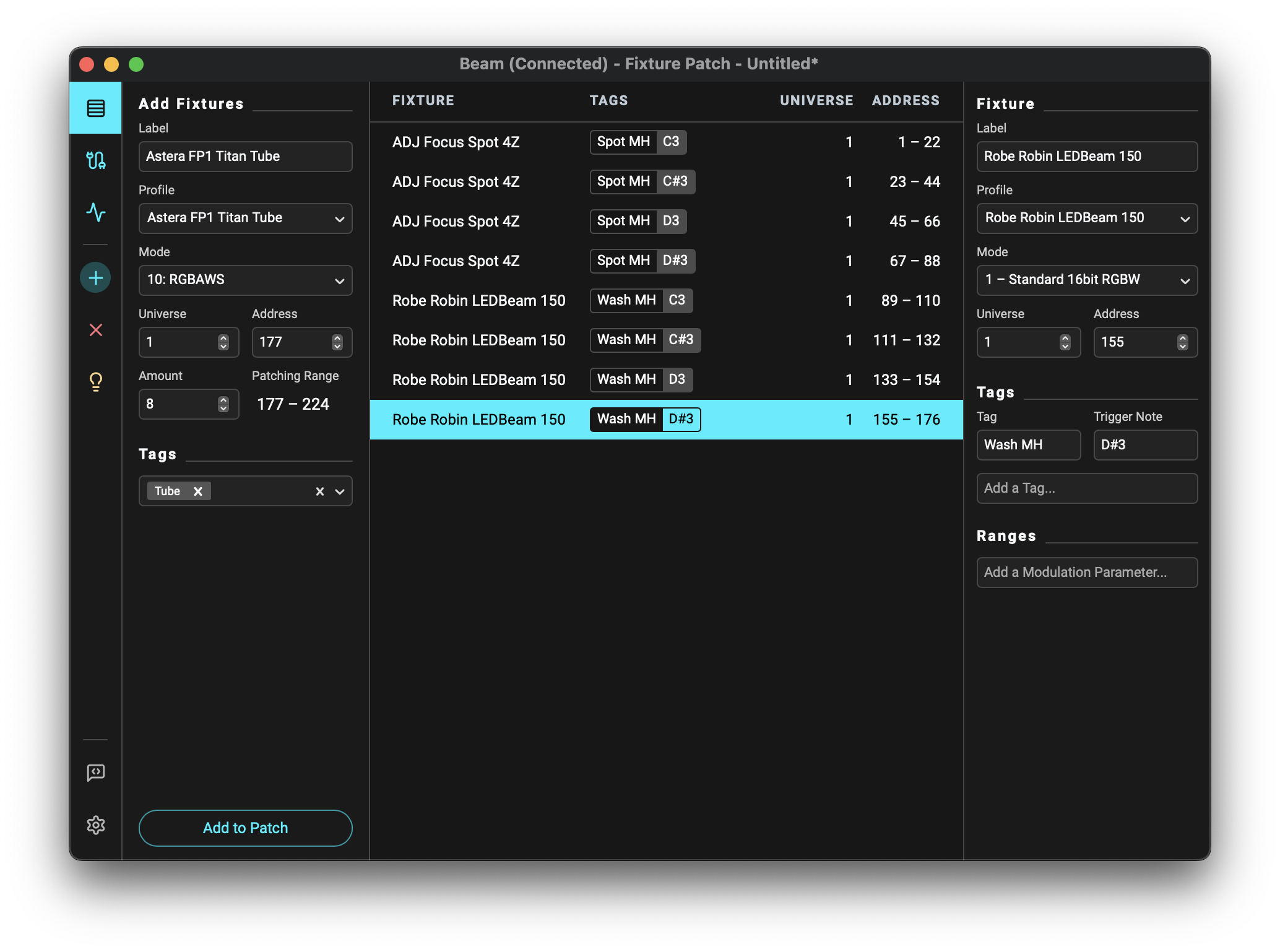Click the Spot MH C3 tag
This screenshot has width=1280, height=952.
click(x=638, y=142)
